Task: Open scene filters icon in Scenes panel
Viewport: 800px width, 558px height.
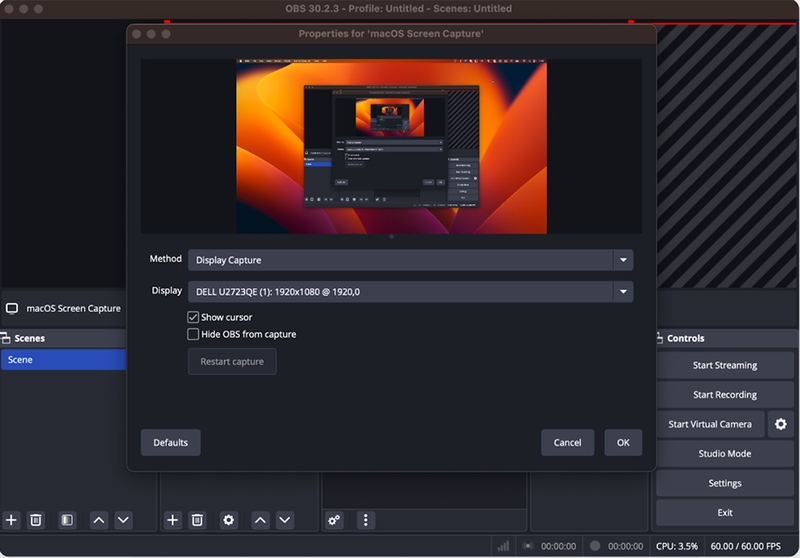Action: tap(67, 520)
